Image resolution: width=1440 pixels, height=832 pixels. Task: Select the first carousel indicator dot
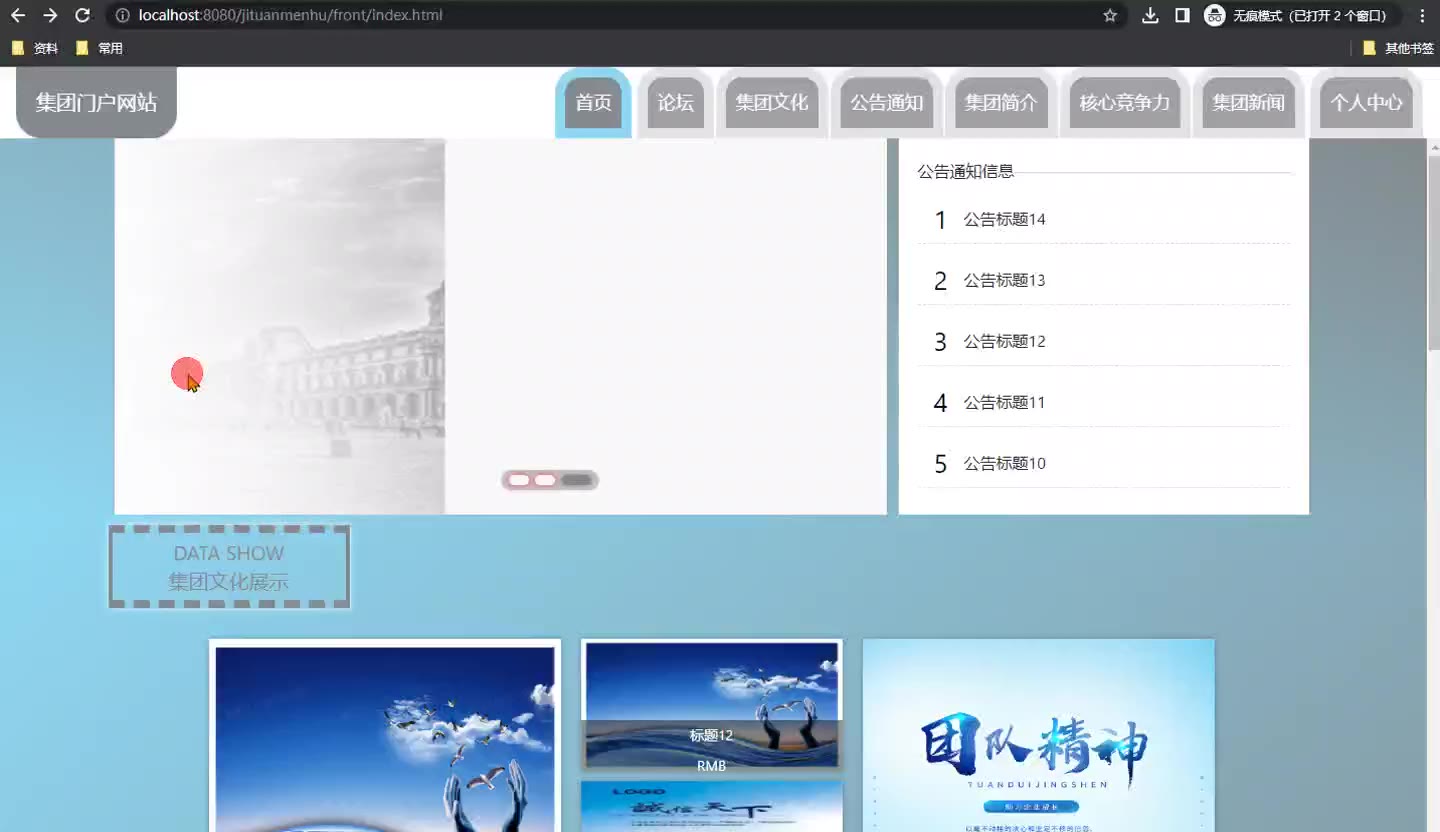coord(519,480)
